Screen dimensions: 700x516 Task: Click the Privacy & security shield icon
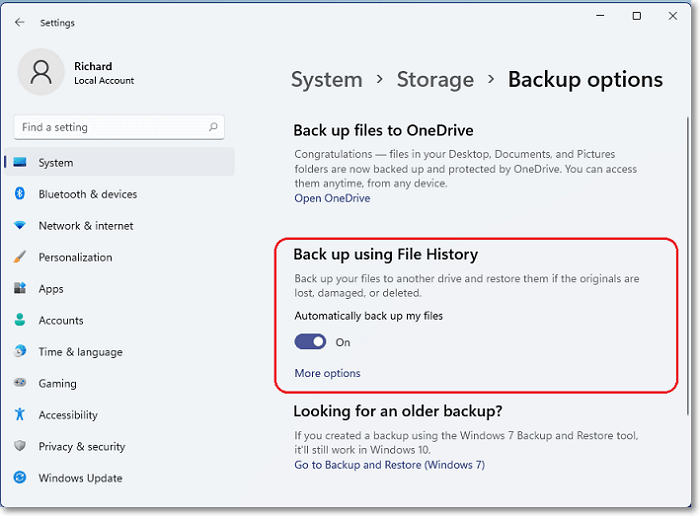[20, 446]
